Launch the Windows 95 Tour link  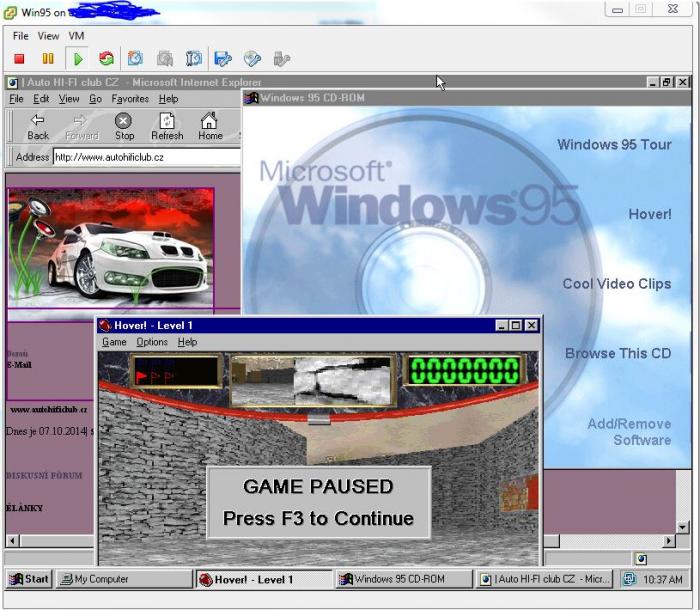614,145
